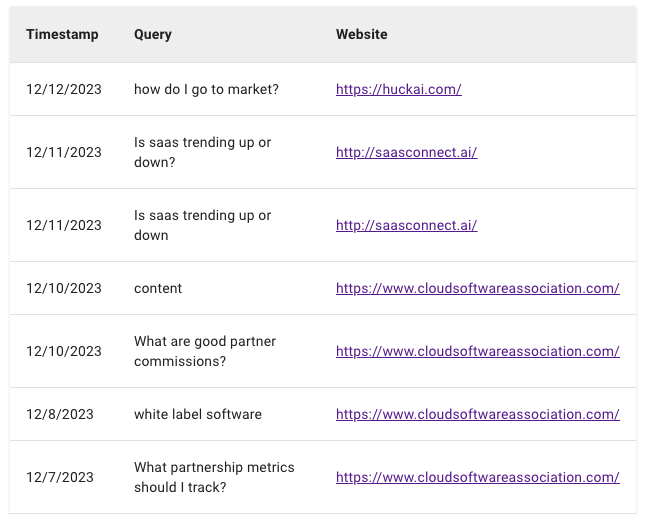Click the Website column header
This screenshot has height=515, width=646.
[361, 34]
